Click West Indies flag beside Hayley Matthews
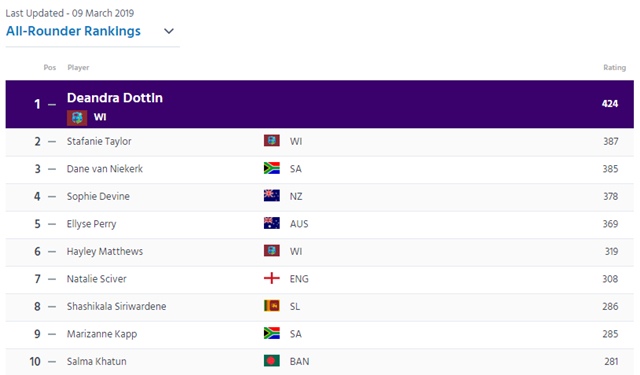 point(272,251)
